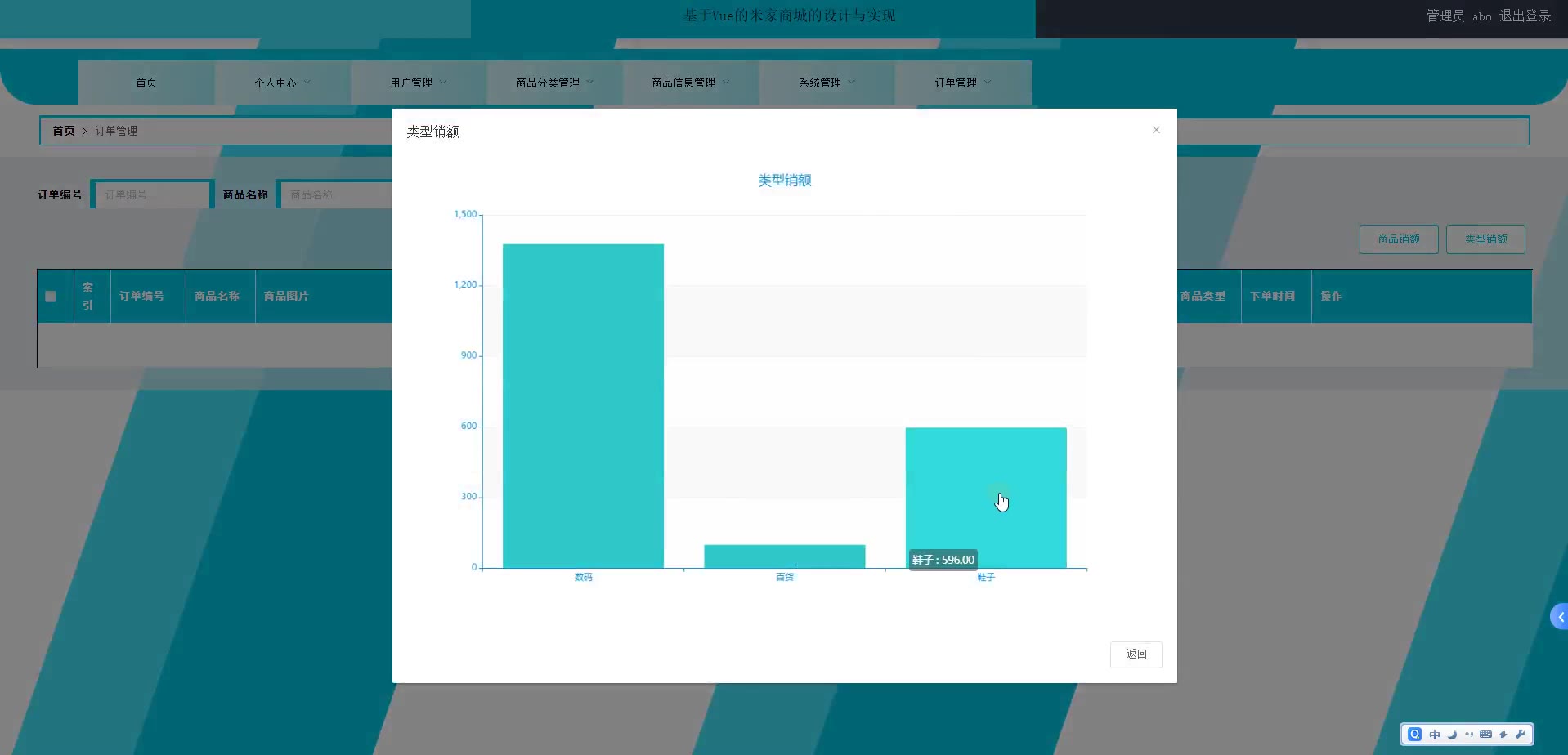Click the 首页 breadcrumb link
Image resolution: width=1568 pixels, height=755 pixels.
pyautogui.click(x=64, y=131)
